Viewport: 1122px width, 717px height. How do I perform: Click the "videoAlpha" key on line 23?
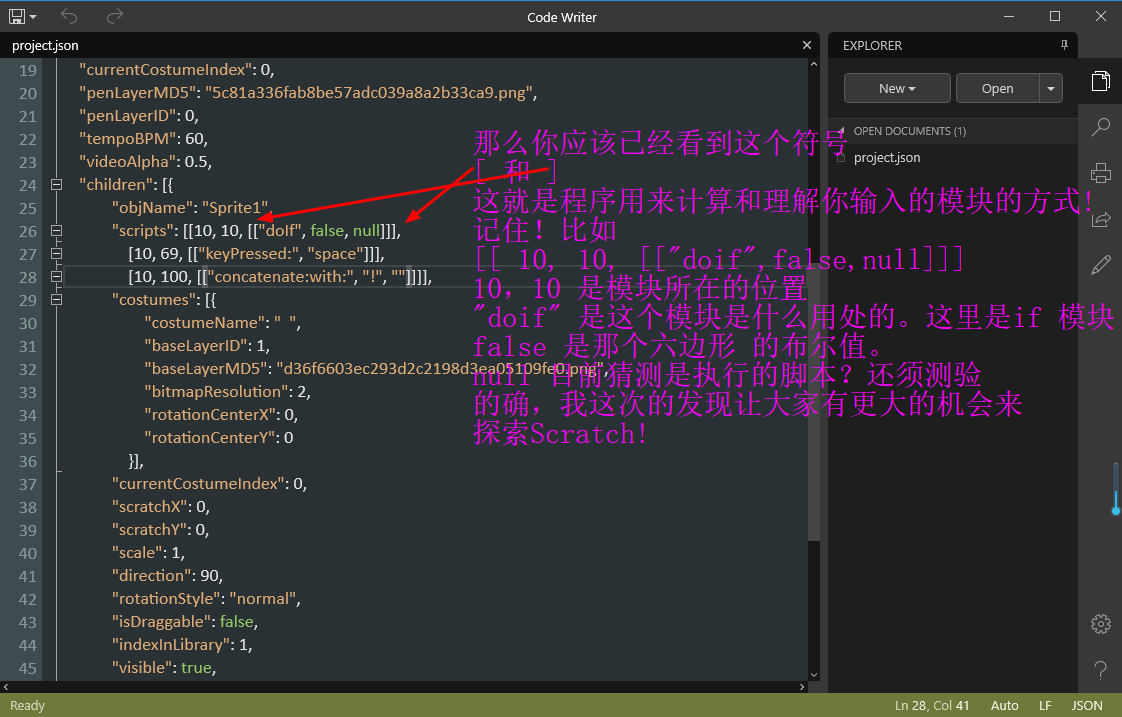pyautogui.click(x=126, y=162)
